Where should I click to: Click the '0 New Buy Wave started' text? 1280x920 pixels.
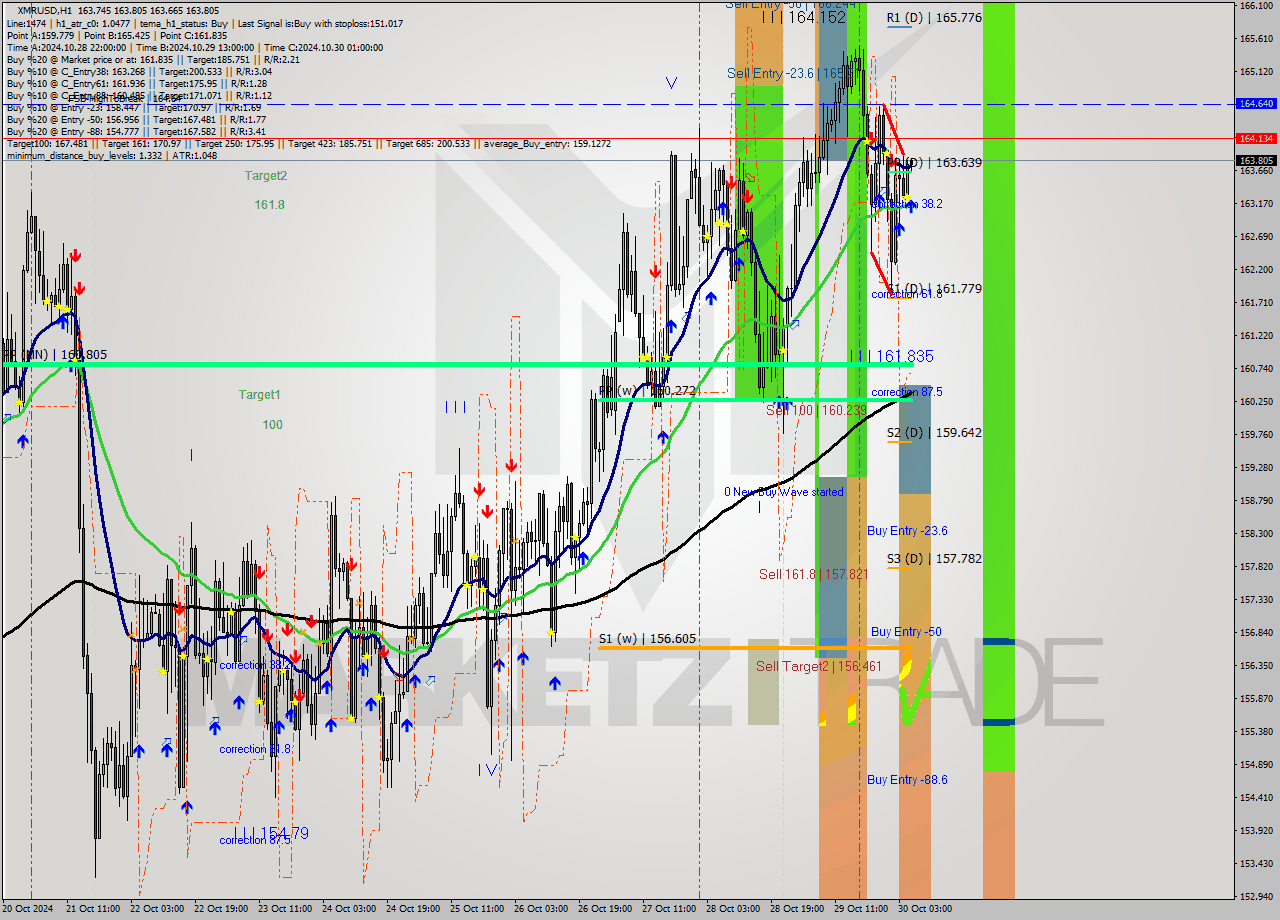784,492
